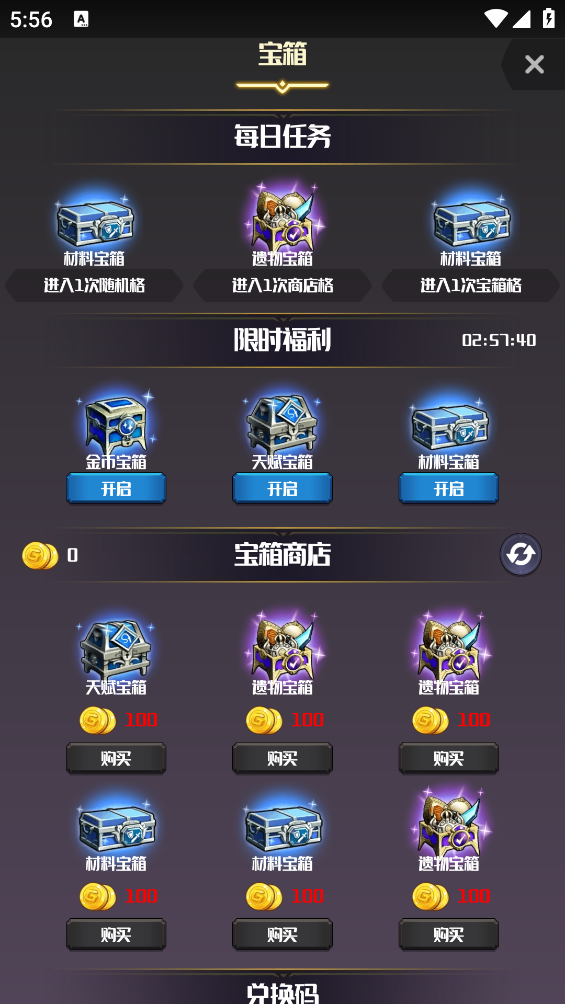Buy bottom-left 材料宝箱 in shop
Viewport: 565px width, 1004px height.
point(116,934)
